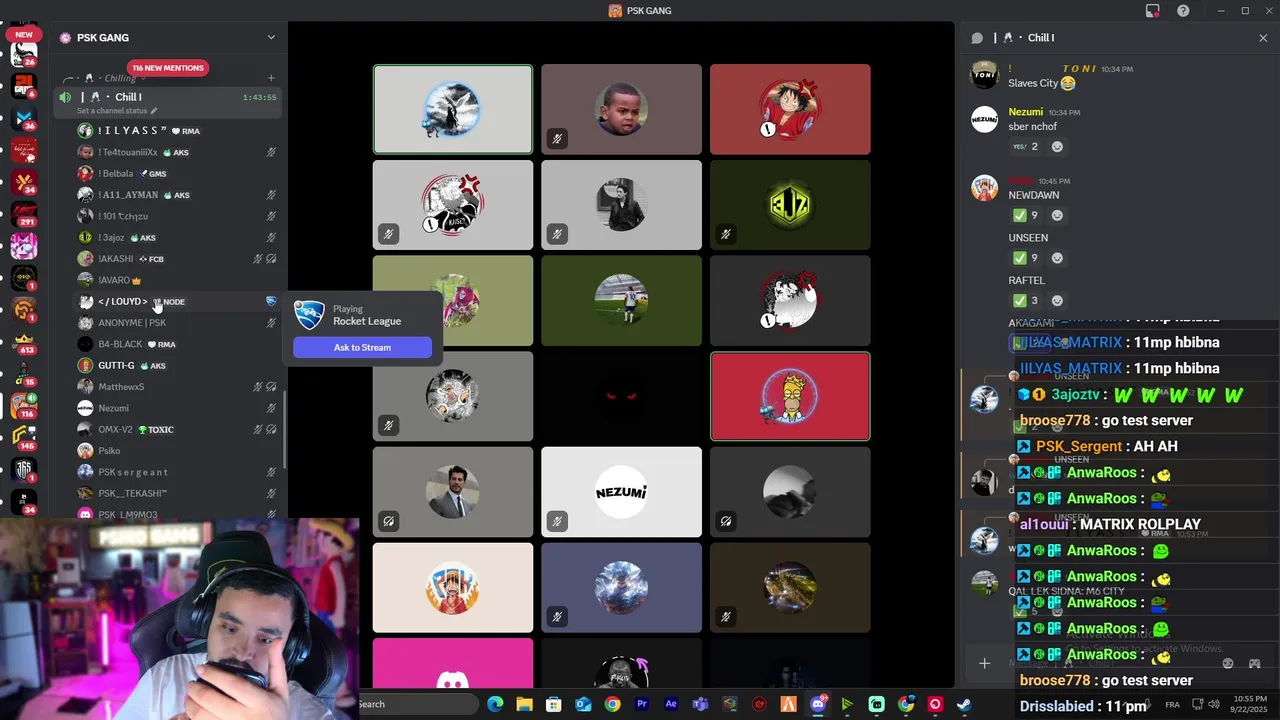Viewport: 1280px width, 720px height.
Task: Click the pencil icon to set channel status
Action: pos(153,110)
